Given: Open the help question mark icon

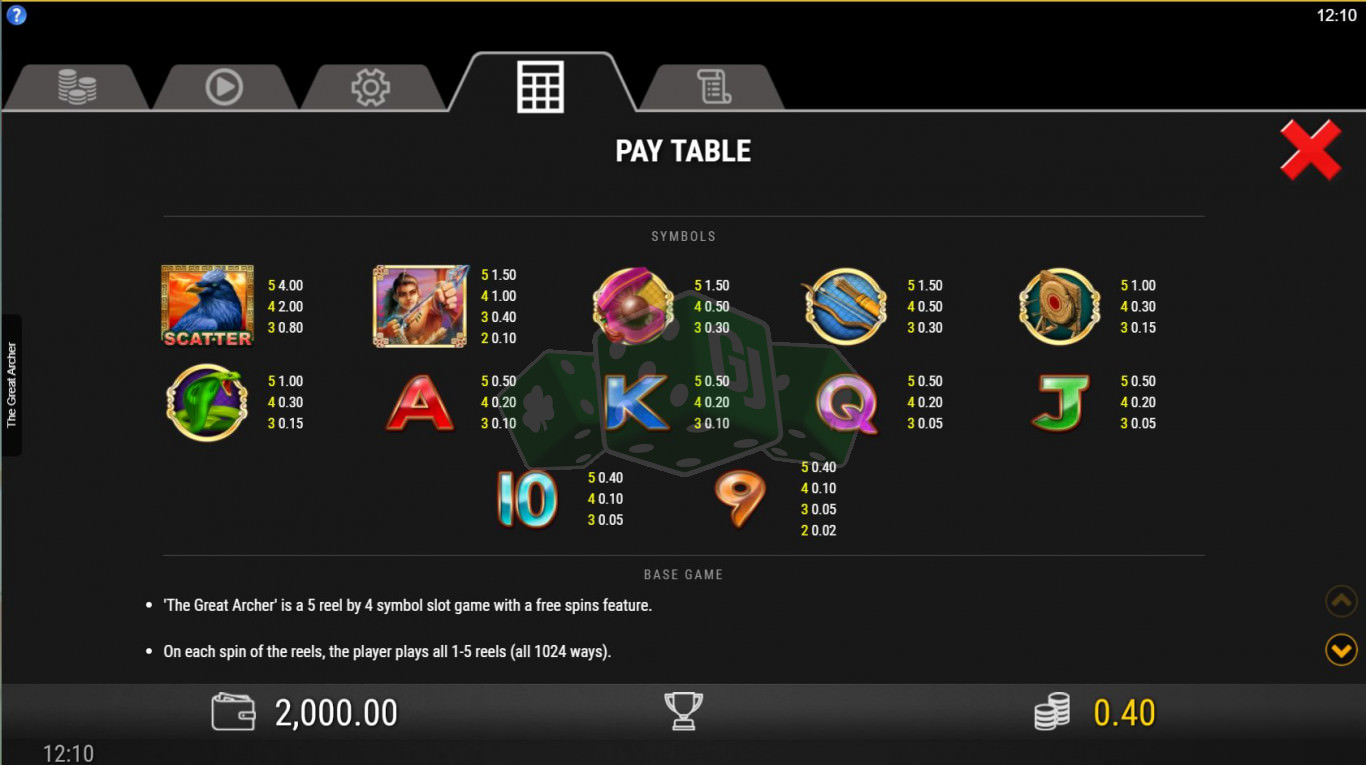Looking at the screenshot, I should [x=16, y=15].
